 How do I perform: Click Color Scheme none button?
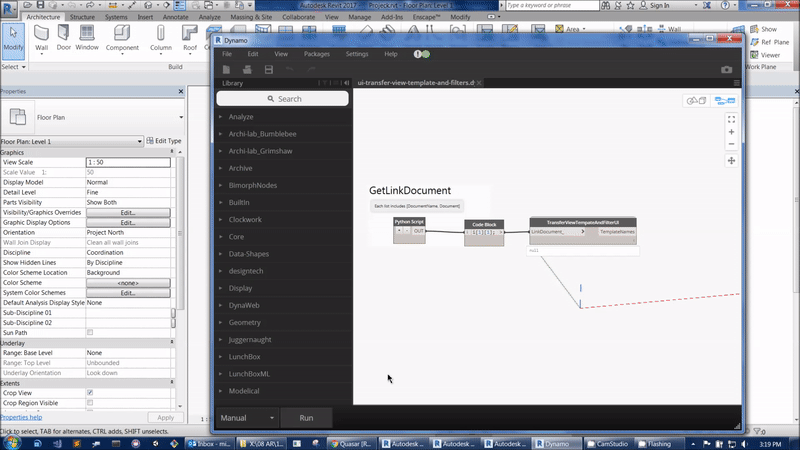[x=128, y=283]
